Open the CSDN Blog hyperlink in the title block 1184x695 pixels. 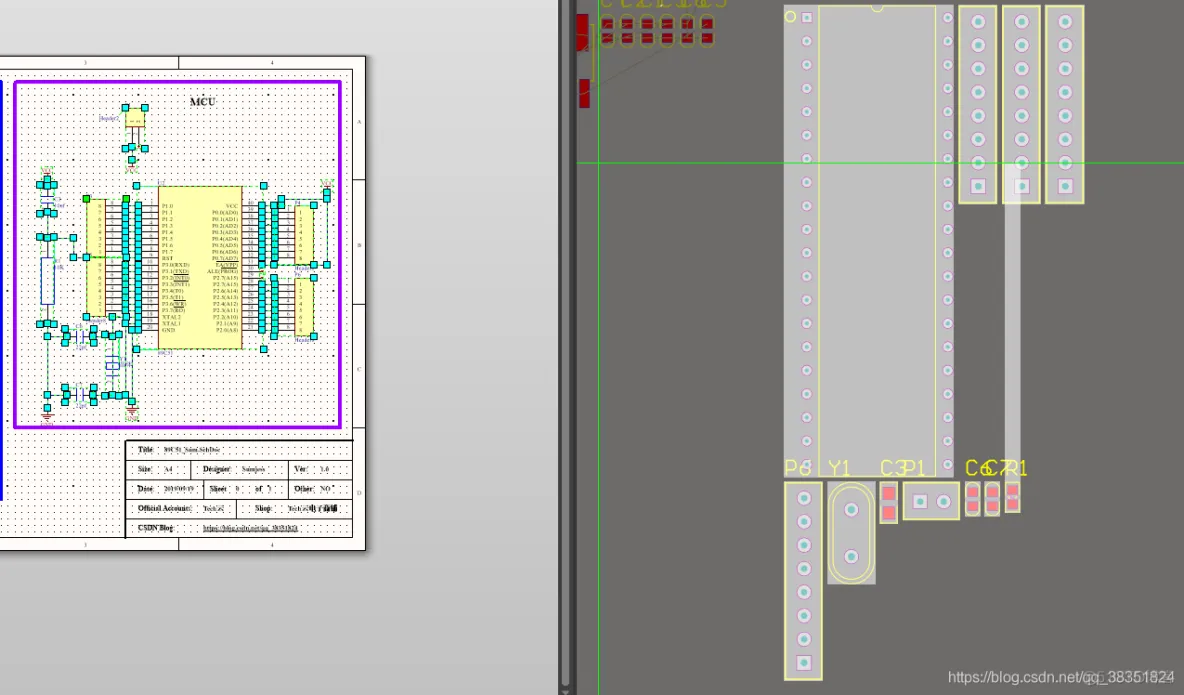click(250, 527)
